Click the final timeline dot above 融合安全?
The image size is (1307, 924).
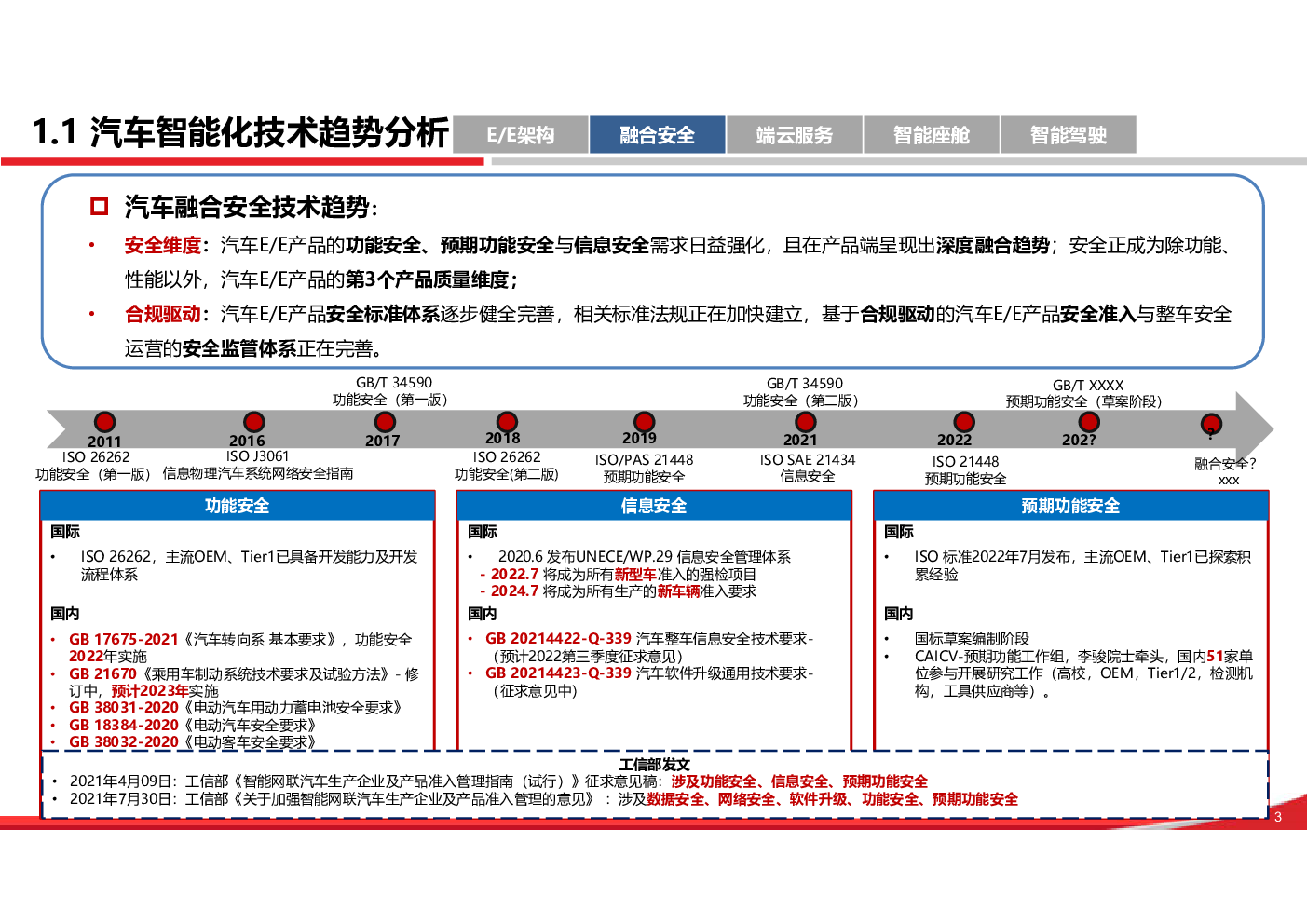tap(1210, 425)
